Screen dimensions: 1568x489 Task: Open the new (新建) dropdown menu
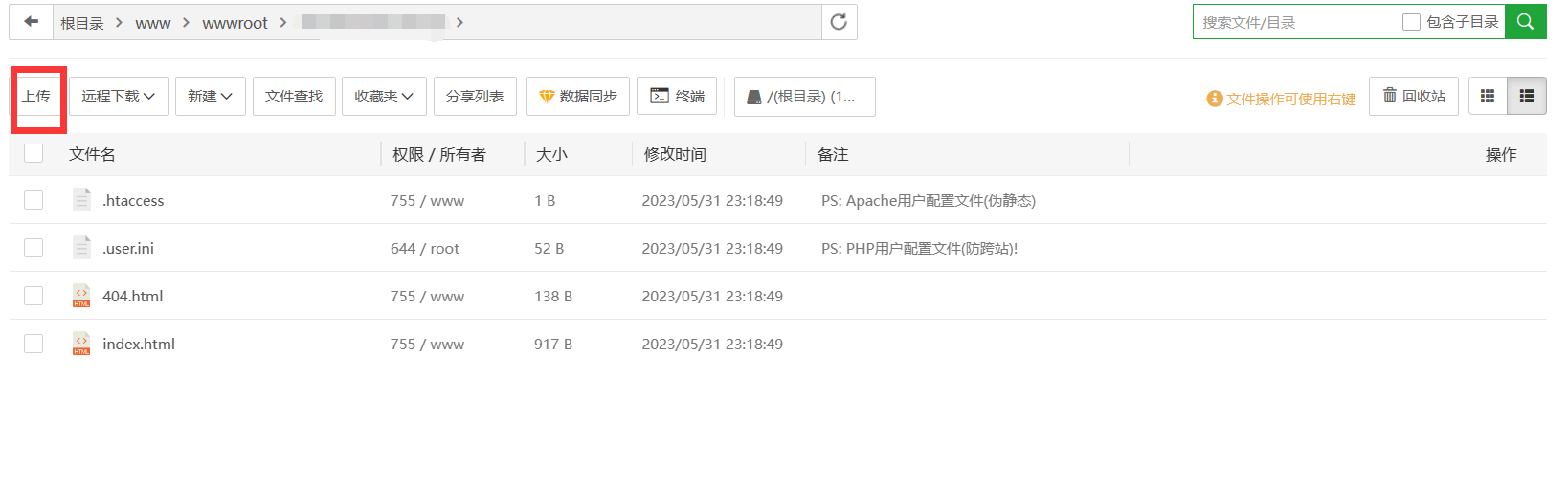click(x=210, y=97)
